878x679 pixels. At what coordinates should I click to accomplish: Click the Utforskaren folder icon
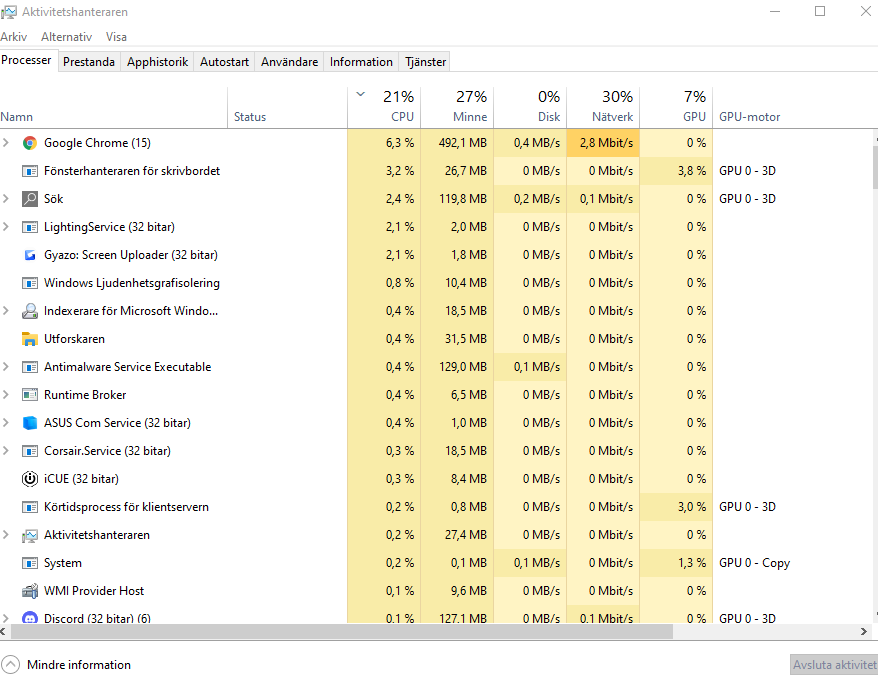(x=29, y=339)
